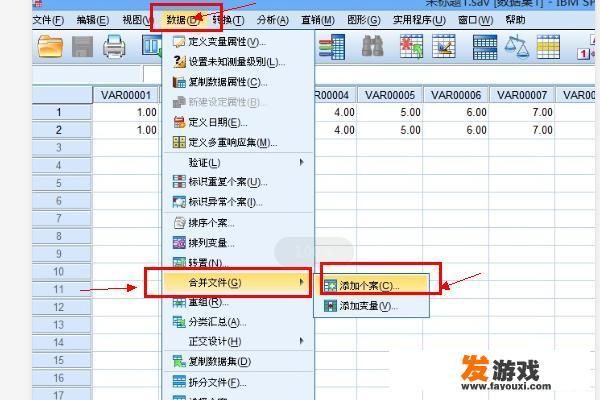600x400 pixels.
Task: Open the Window (窗口) menu
Action: pyautogui.click(x=476, y=20)
